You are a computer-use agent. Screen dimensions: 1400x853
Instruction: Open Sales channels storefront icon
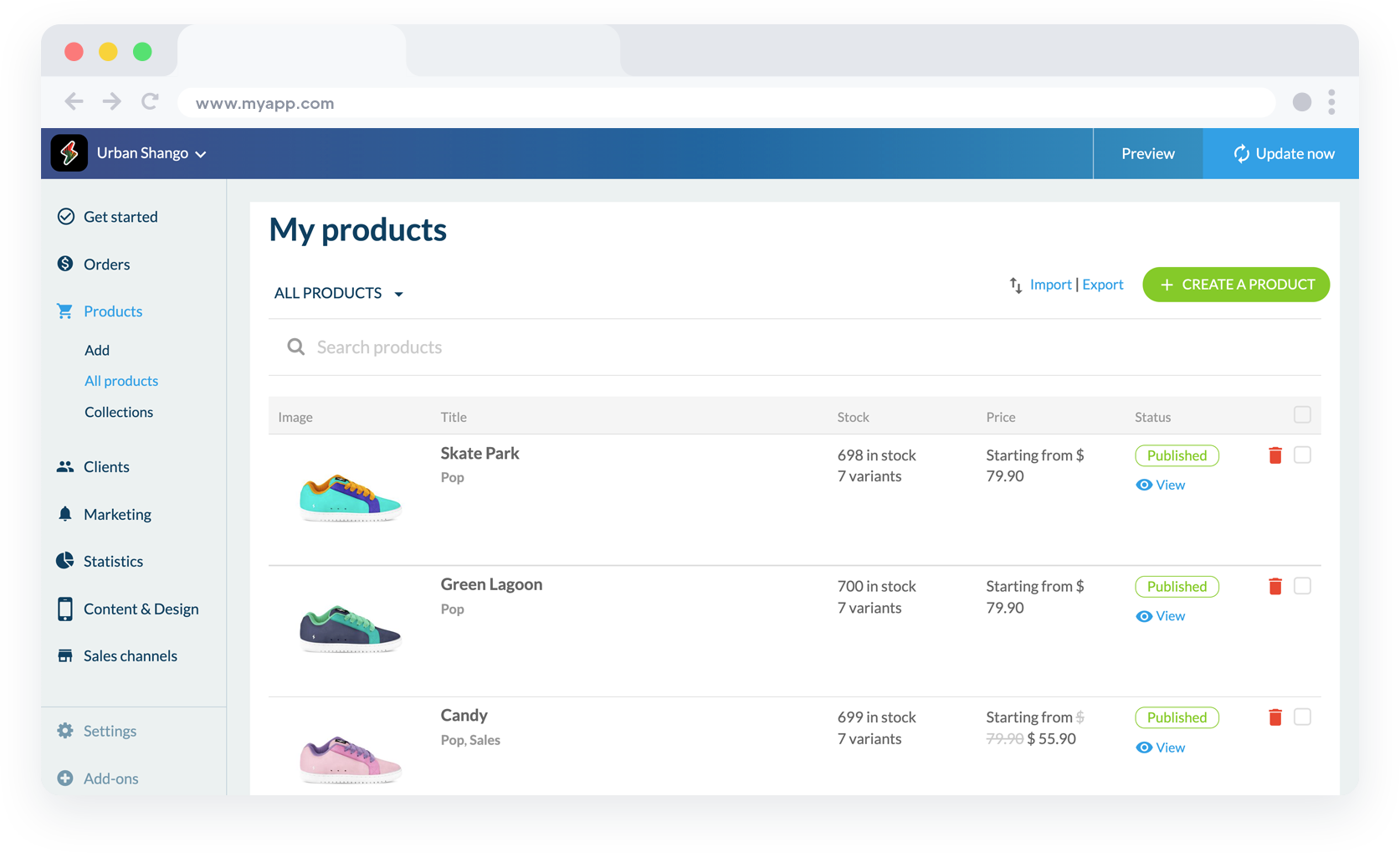65,655
